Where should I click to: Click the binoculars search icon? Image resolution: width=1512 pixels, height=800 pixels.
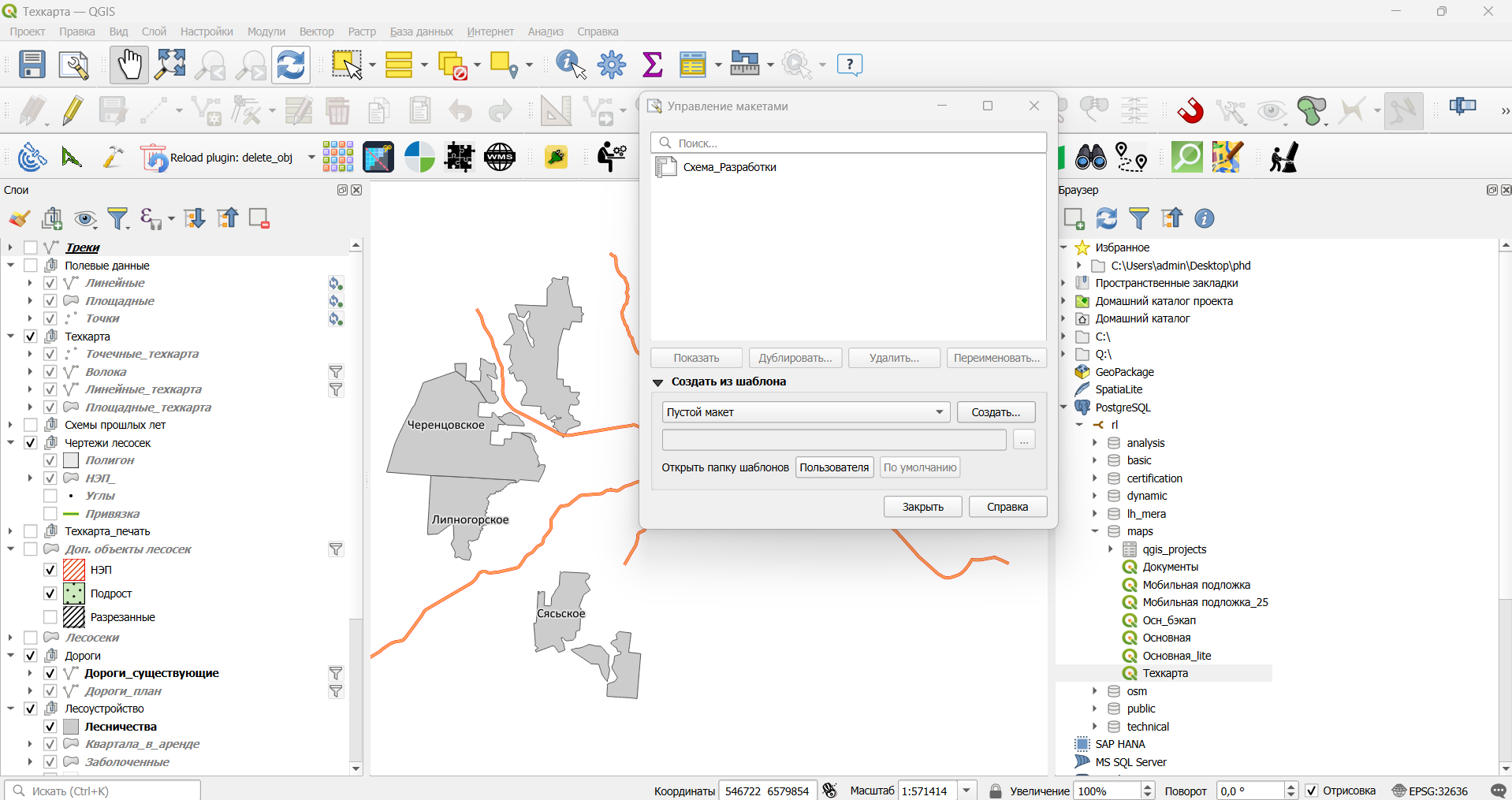click(x=1091, y=157)
